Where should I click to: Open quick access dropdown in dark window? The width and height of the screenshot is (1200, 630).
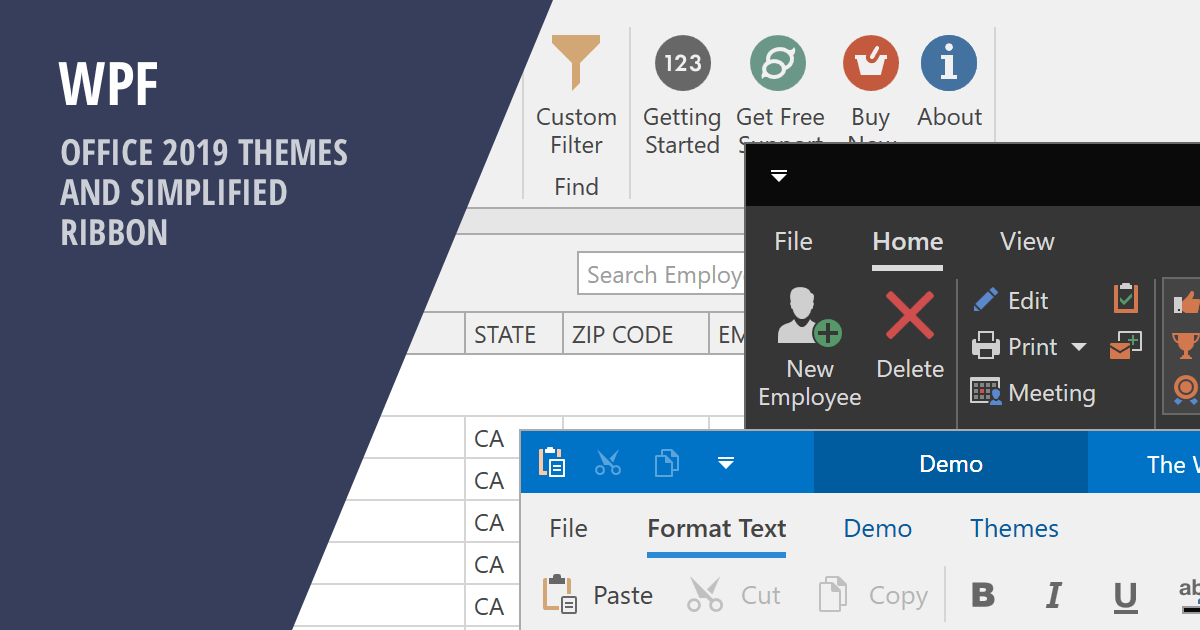click(x=779, y=176)
